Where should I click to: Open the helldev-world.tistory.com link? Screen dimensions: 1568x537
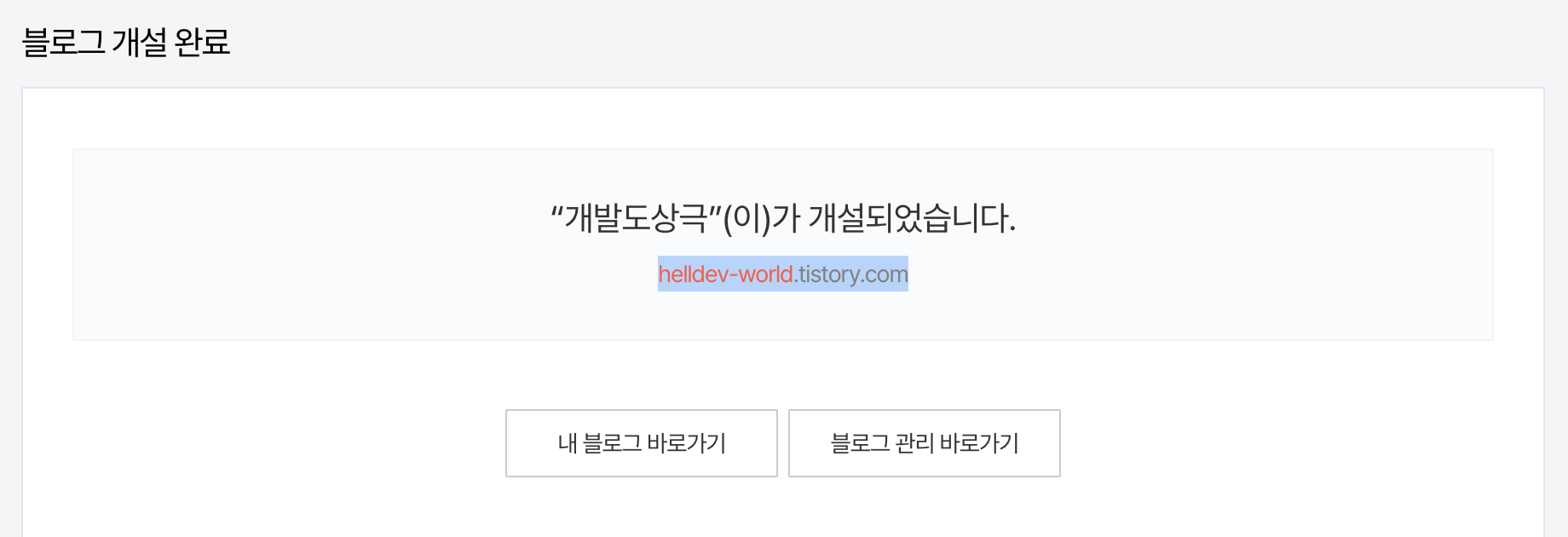783,274
